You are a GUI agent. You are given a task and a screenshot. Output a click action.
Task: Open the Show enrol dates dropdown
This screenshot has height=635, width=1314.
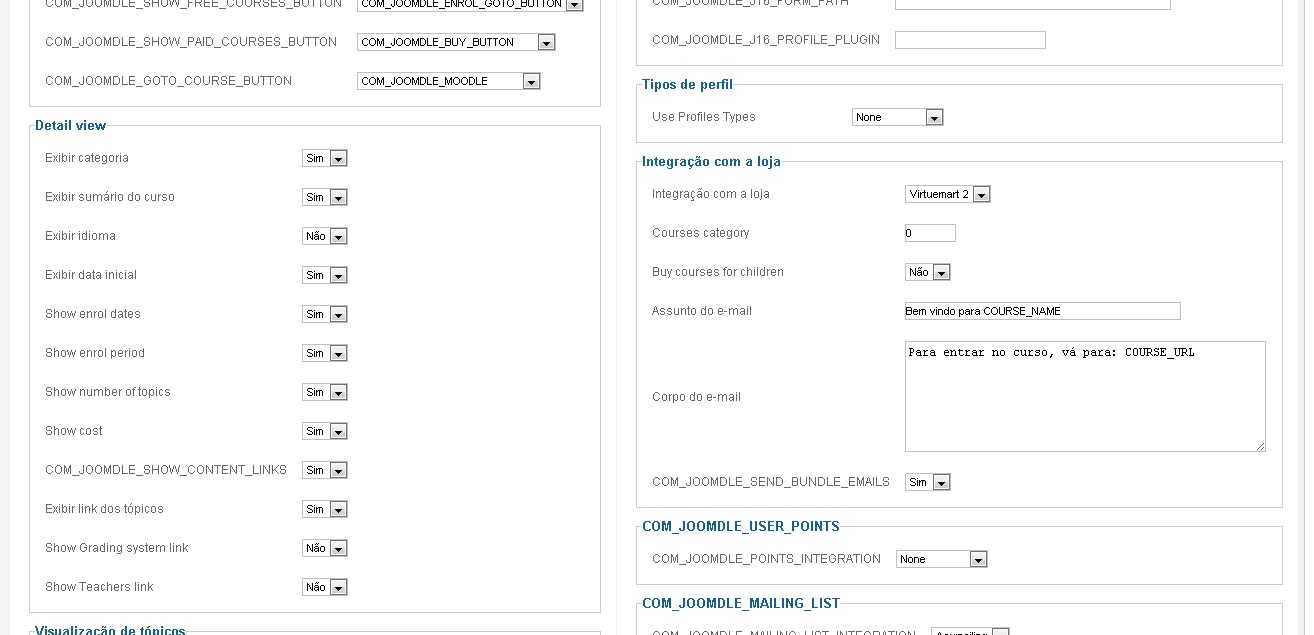click(324, 314)
